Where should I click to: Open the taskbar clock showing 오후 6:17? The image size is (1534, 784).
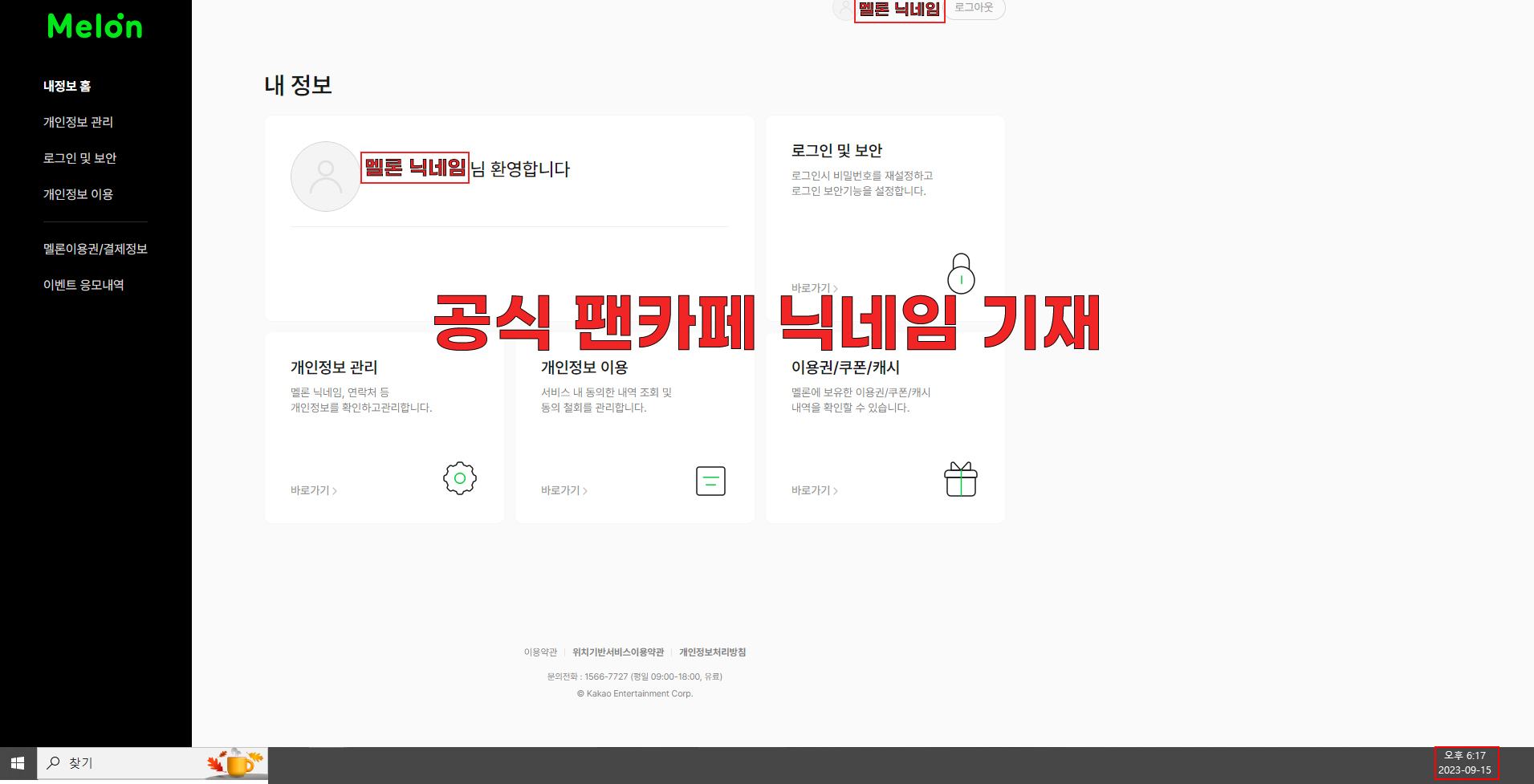pyautogui.click(x=1465, y=762)
